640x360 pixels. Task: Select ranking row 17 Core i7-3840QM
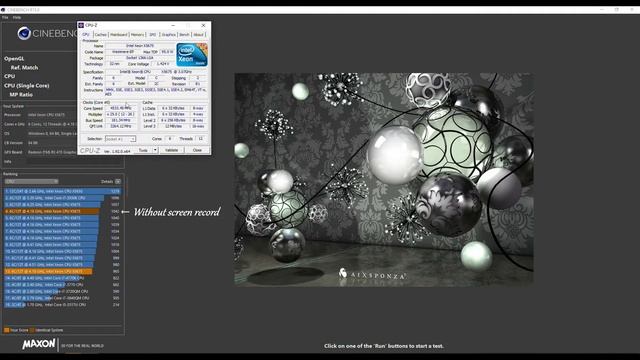click(63, 298)
